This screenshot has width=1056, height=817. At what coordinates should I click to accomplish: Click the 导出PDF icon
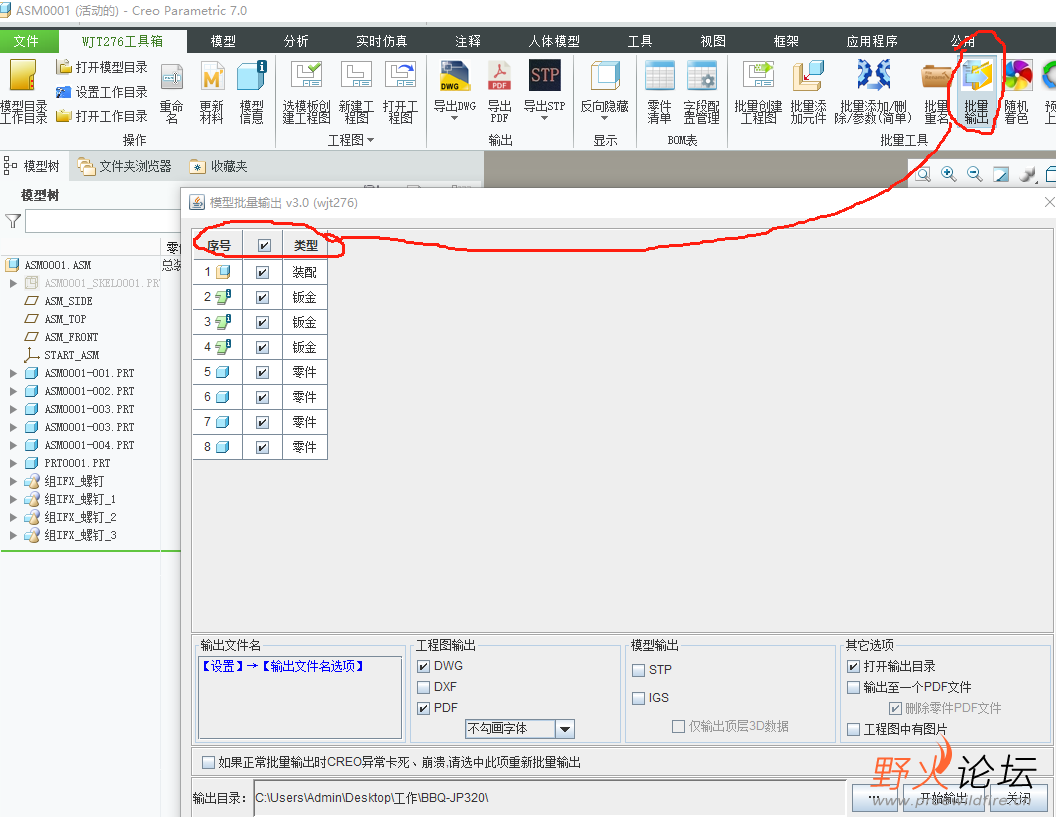[x=500, y=75]
